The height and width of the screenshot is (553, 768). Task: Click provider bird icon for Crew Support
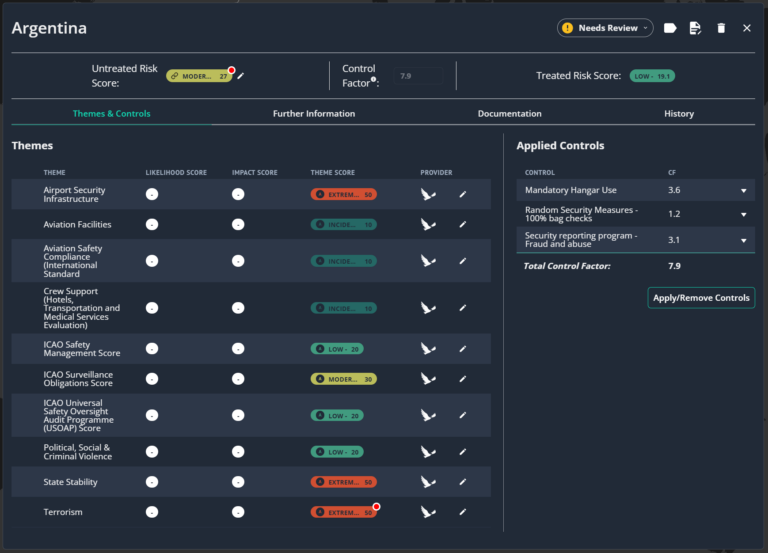[x=428, y=308]
